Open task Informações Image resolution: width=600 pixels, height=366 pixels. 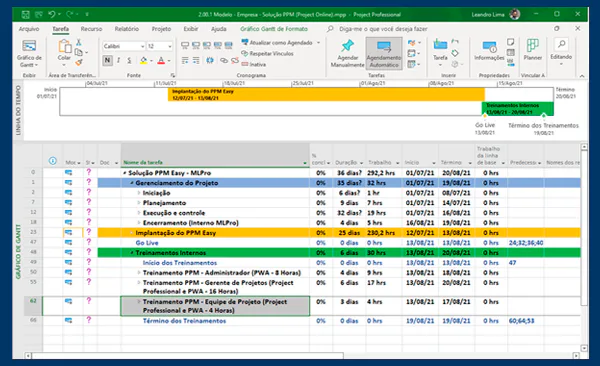[x=489, y=51]
